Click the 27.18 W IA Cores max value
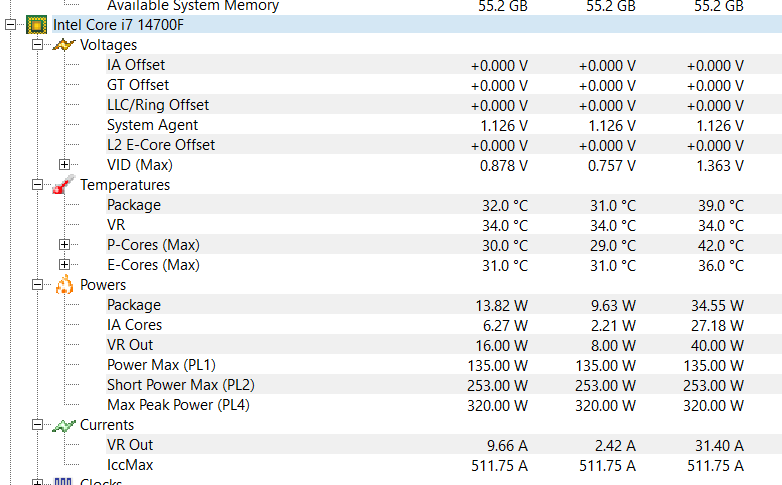 [717, 325]
